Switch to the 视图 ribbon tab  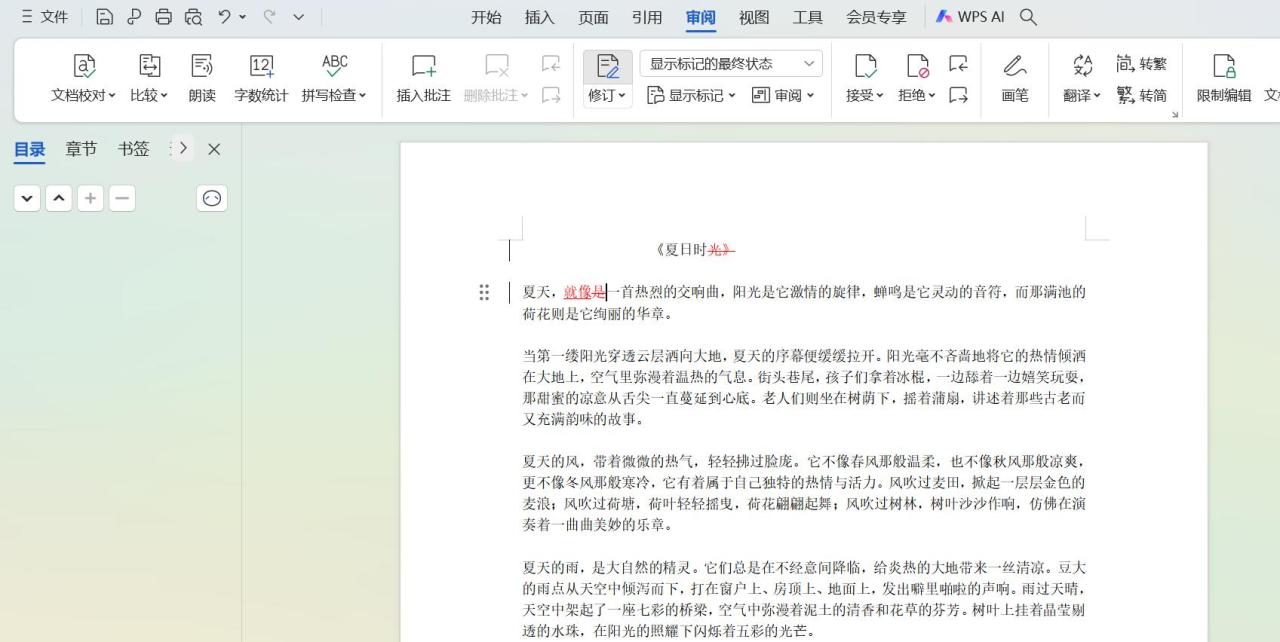pyautogui.click(x=753, y=17)
